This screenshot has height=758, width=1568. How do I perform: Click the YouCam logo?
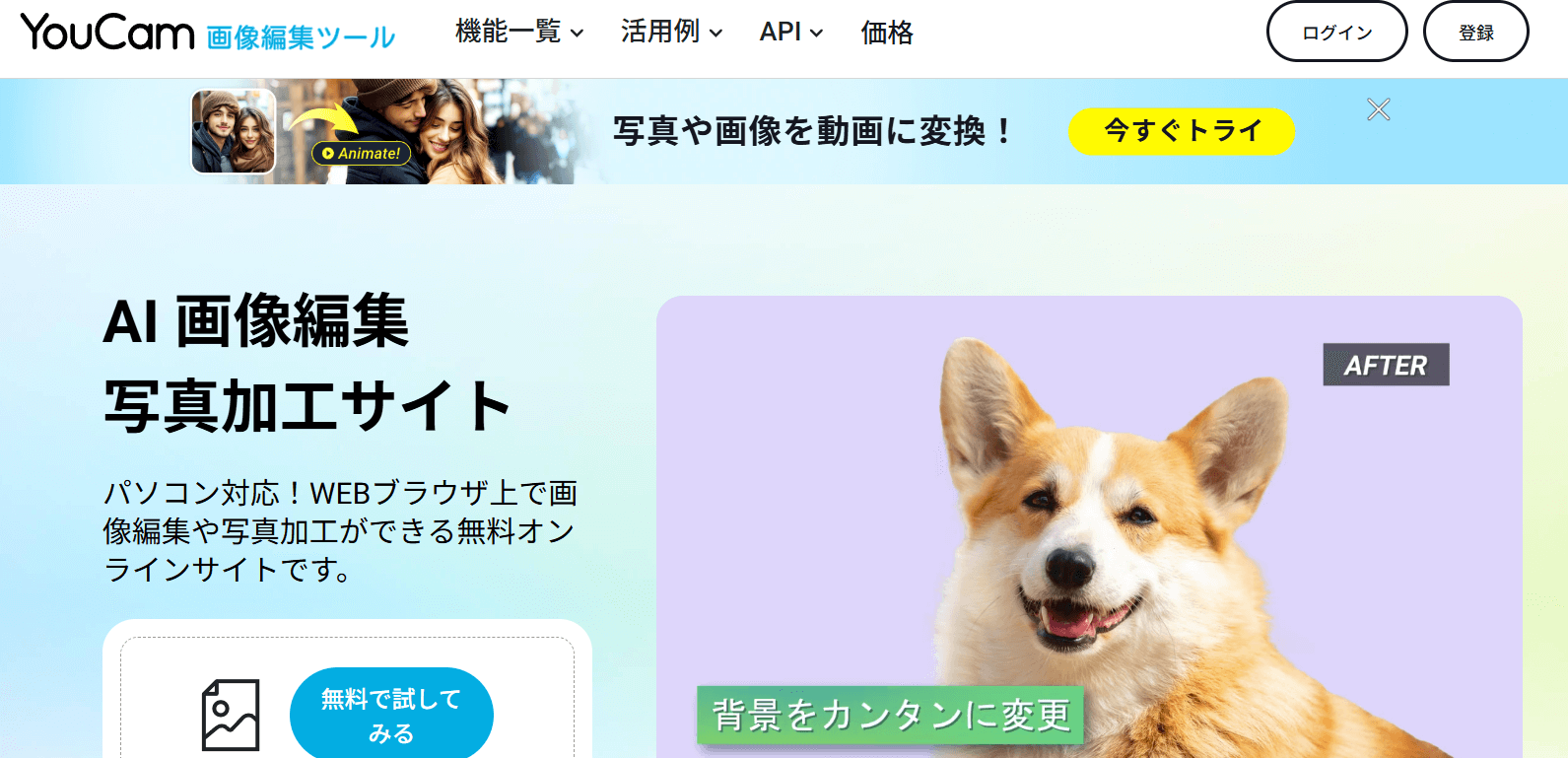point(107,33)
